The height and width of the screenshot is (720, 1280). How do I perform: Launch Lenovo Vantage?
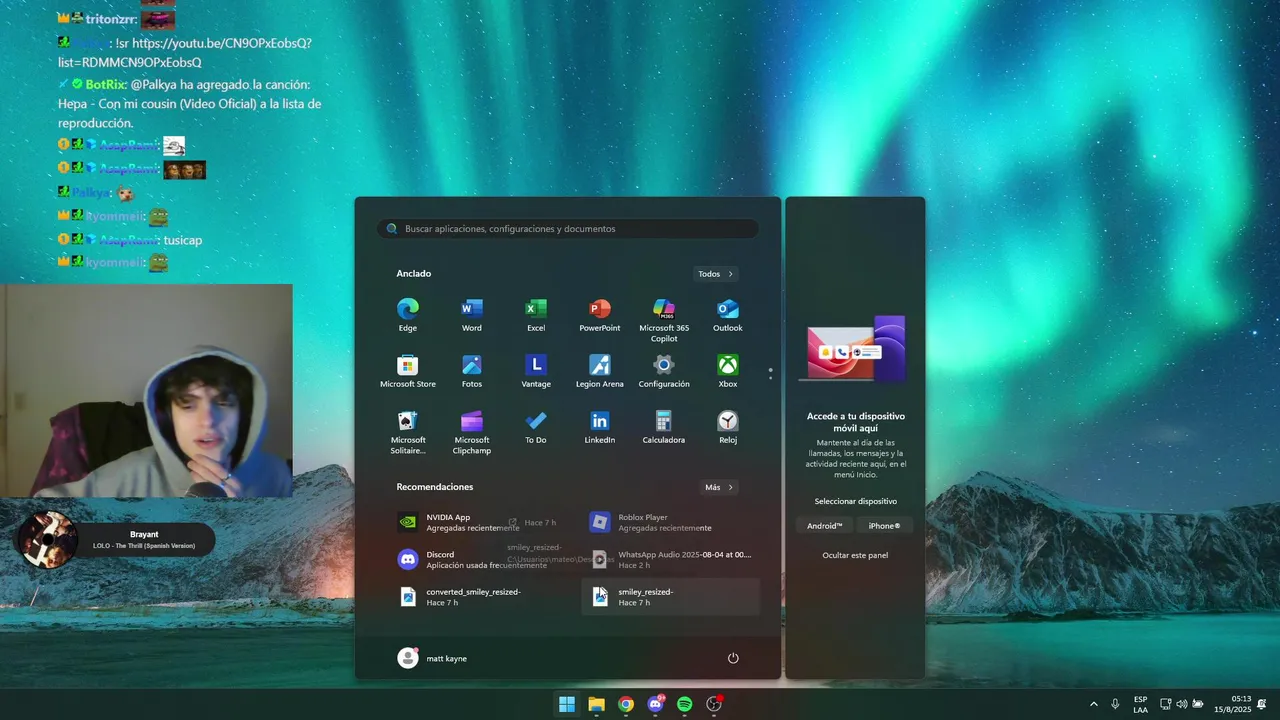pyautogui.click(x=536, y=370)
